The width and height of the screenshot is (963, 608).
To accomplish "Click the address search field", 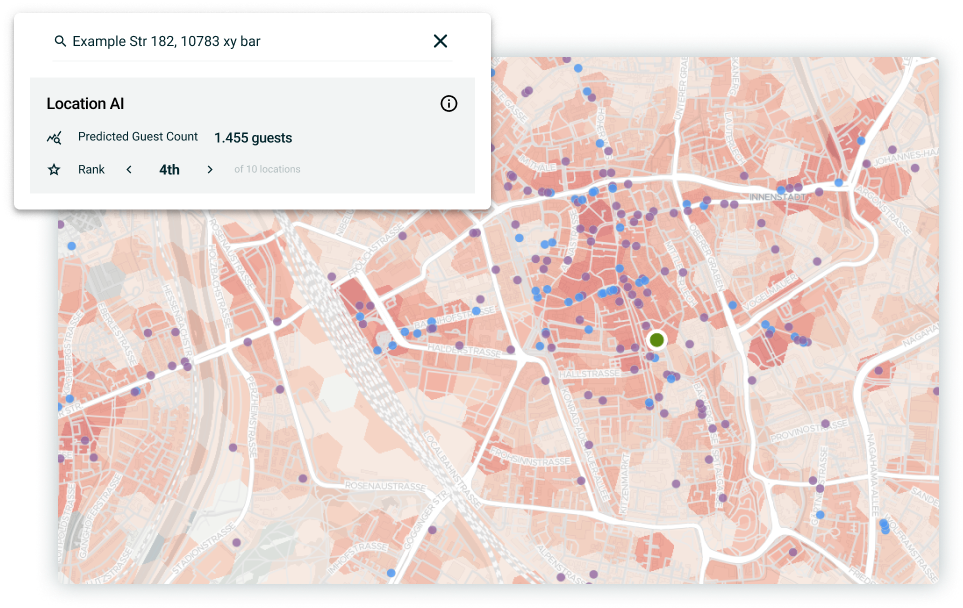I will coord(252,41).
